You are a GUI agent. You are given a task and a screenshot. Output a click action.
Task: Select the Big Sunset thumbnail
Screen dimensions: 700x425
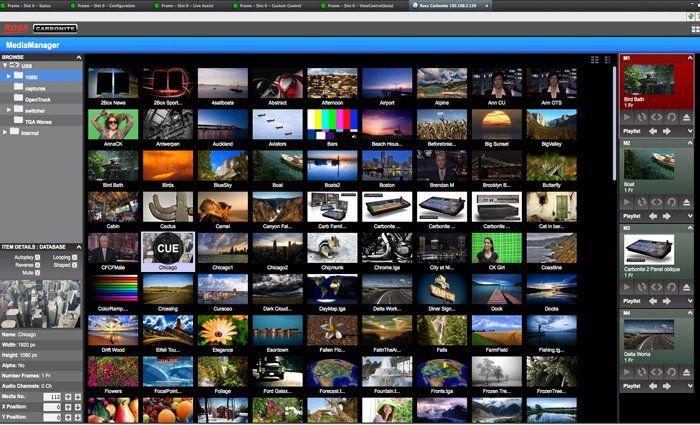(x=496, y=128)
